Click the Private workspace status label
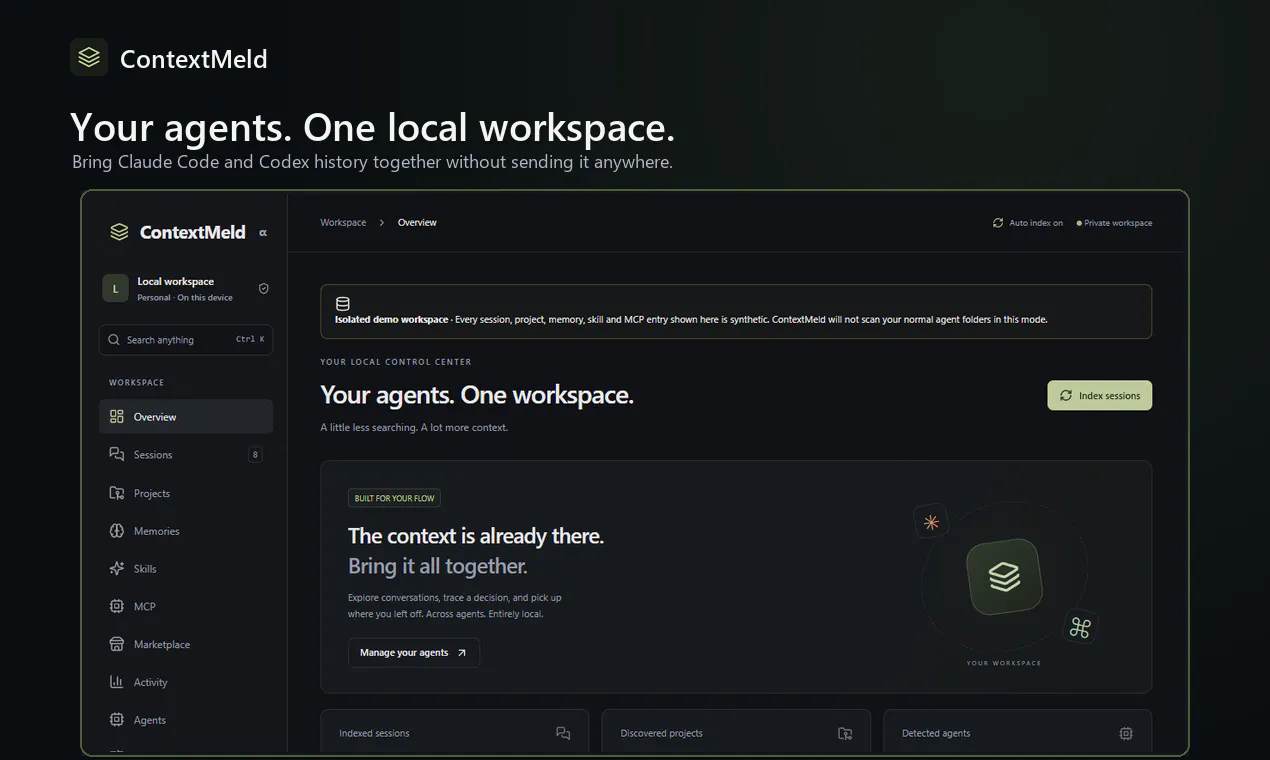This screenshot has width=1270, height=760. click(1114, 223)
